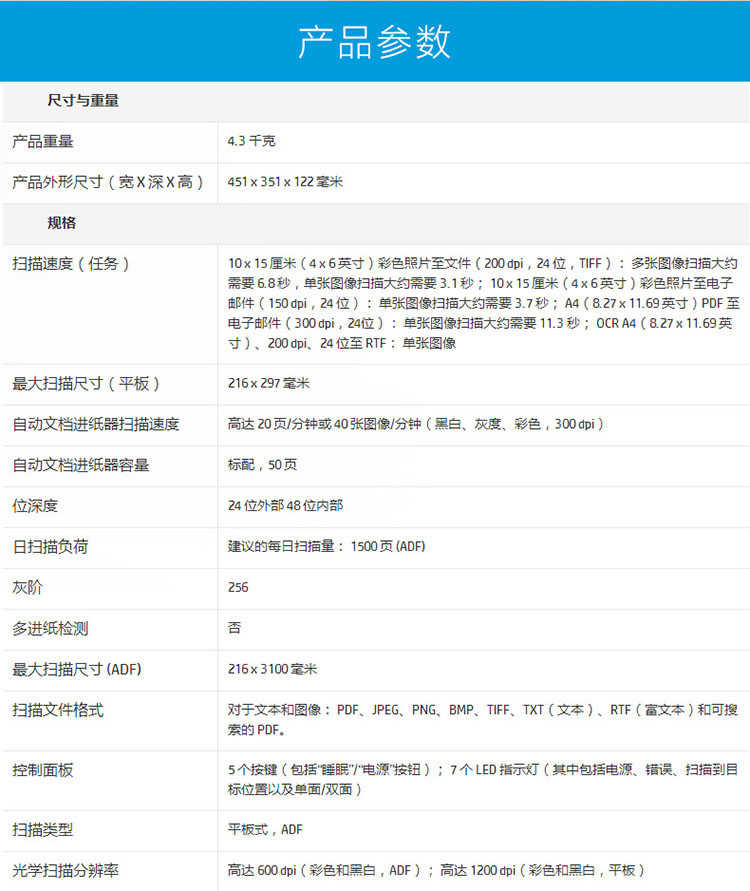Select the 尺寸与重量 section heading
Image resolution: width=750 pixels, height=891 pixels.
[x=83, y=101]
